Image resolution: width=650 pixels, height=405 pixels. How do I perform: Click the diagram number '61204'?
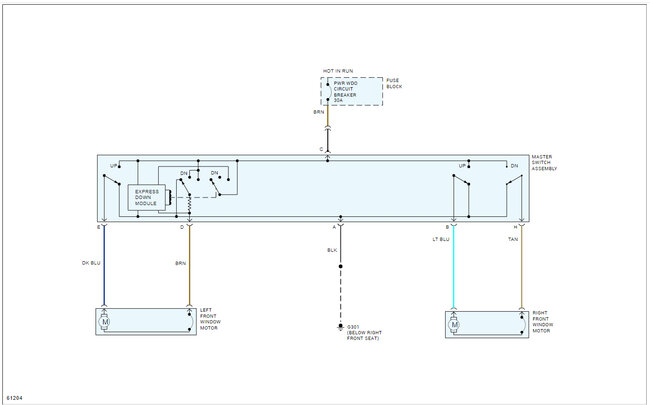click(x=15, y=398)
